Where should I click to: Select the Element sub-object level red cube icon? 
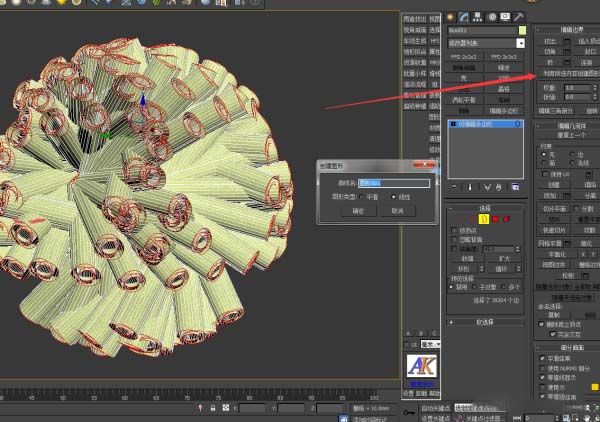[x=506, y=219]
